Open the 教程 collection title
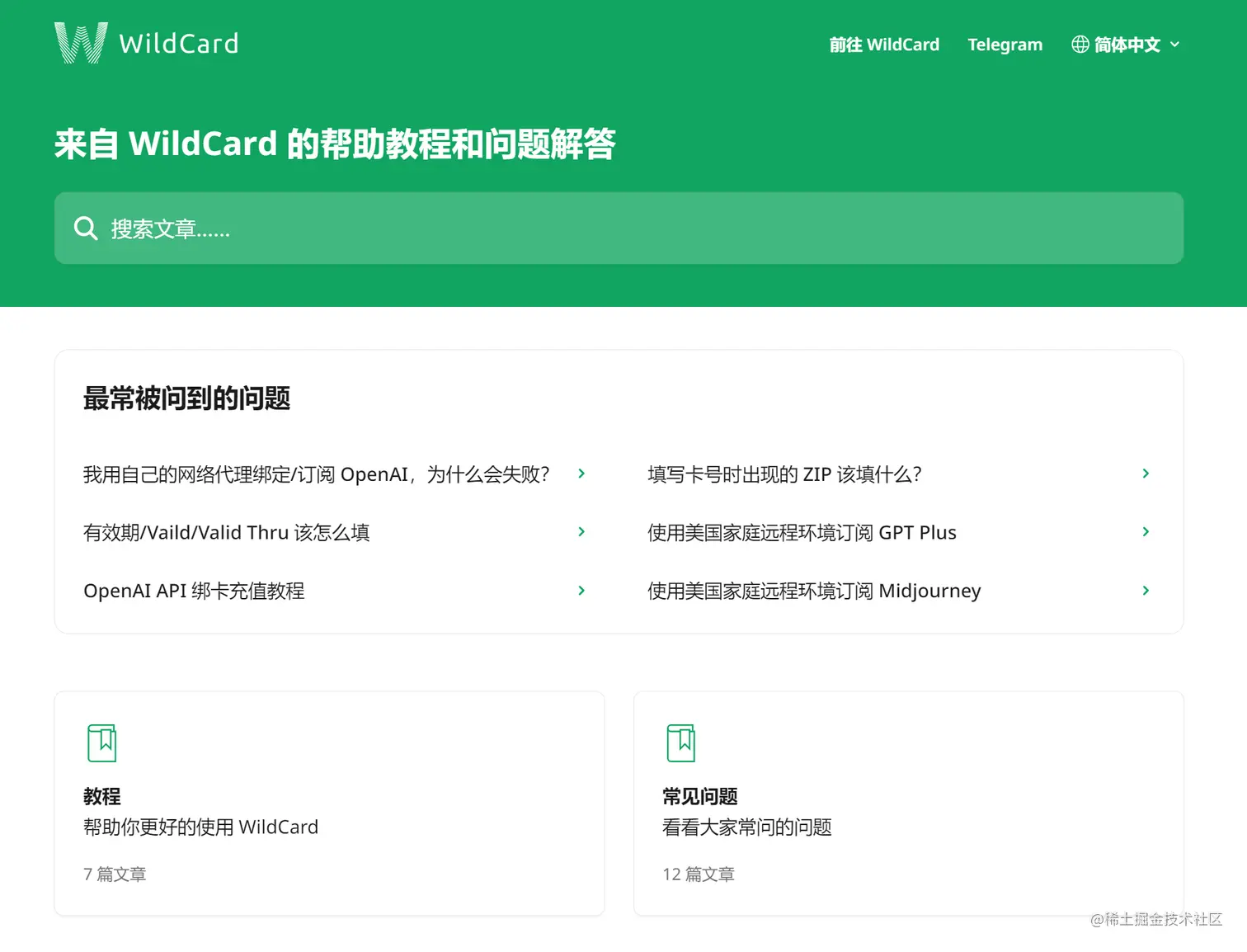1247x952 pixels. pyautogui.click(x=102, y=796)
